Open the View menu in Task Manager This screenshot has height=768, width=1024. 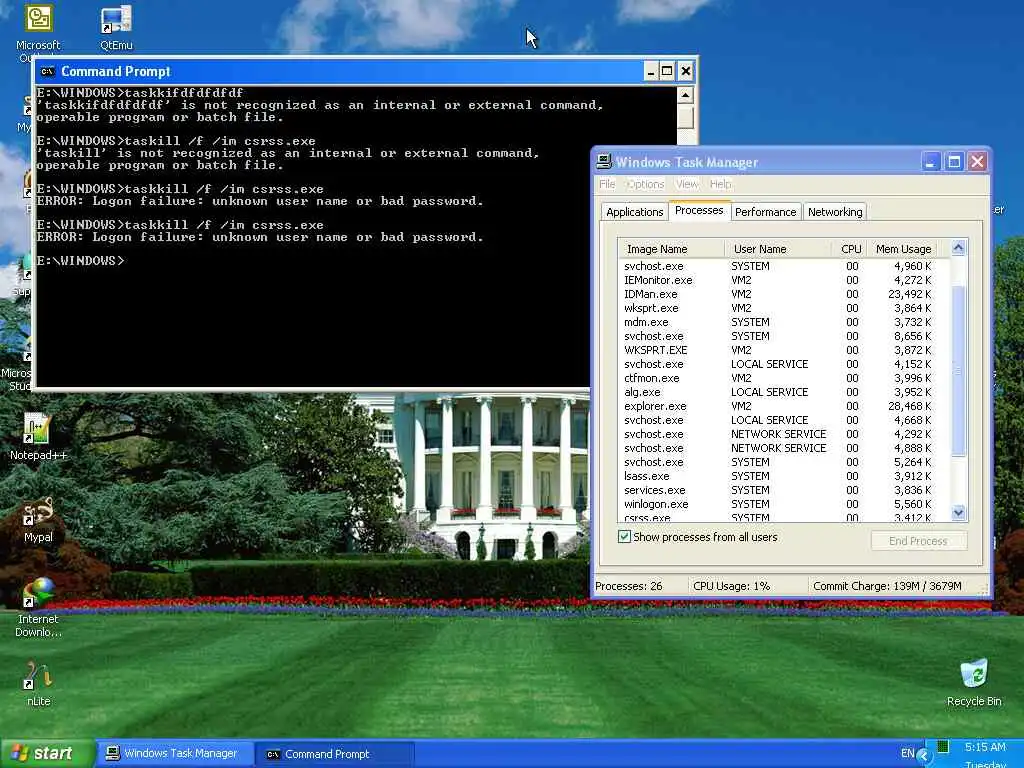(686, 184)
